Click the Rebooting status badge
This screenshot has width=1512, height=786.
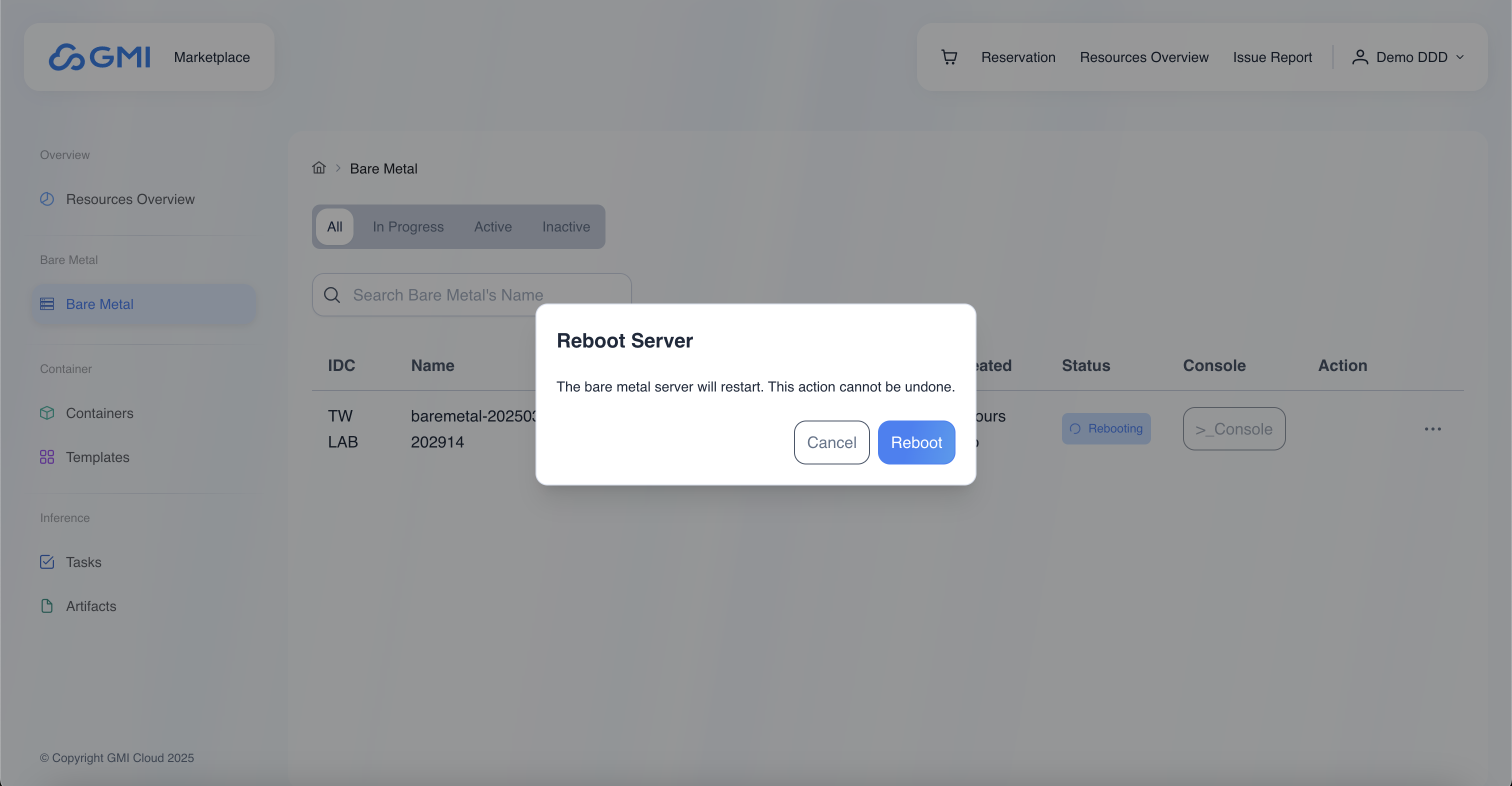(1106, 428)
